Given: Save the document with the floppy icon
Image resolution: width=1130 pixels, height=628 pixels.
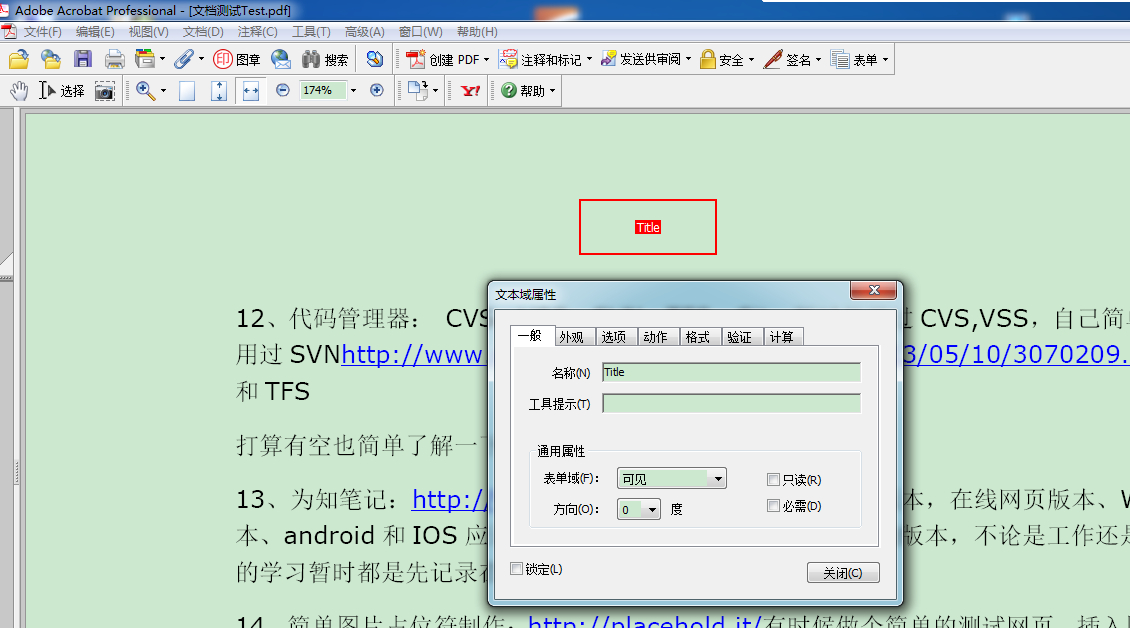Looking at the screenshot, I should click(x=83, y=59).
